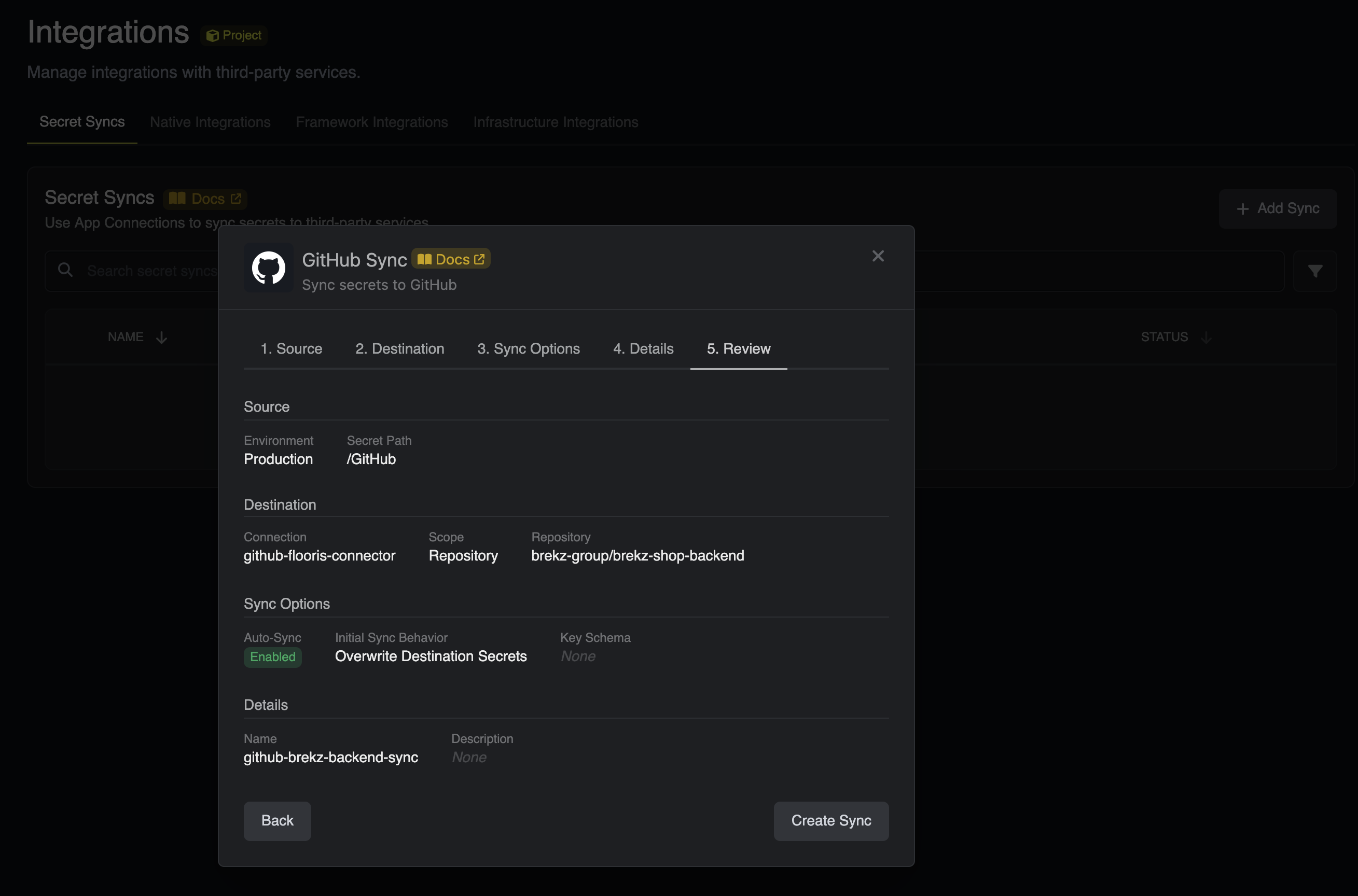Sort by STATUS column arrow
This screenshot has width=1358, height=896.
click(x=1207, y=338)
